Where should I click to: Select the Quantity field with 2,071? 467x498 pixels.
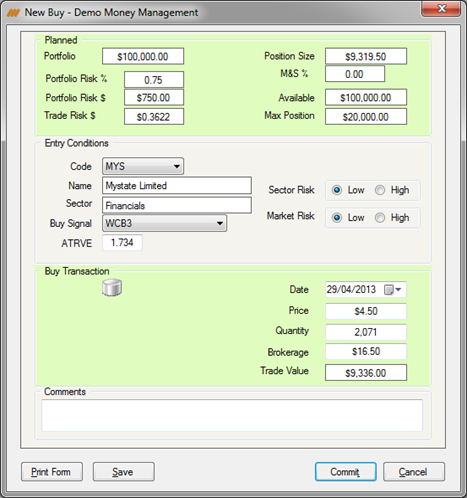coord(366,332)
